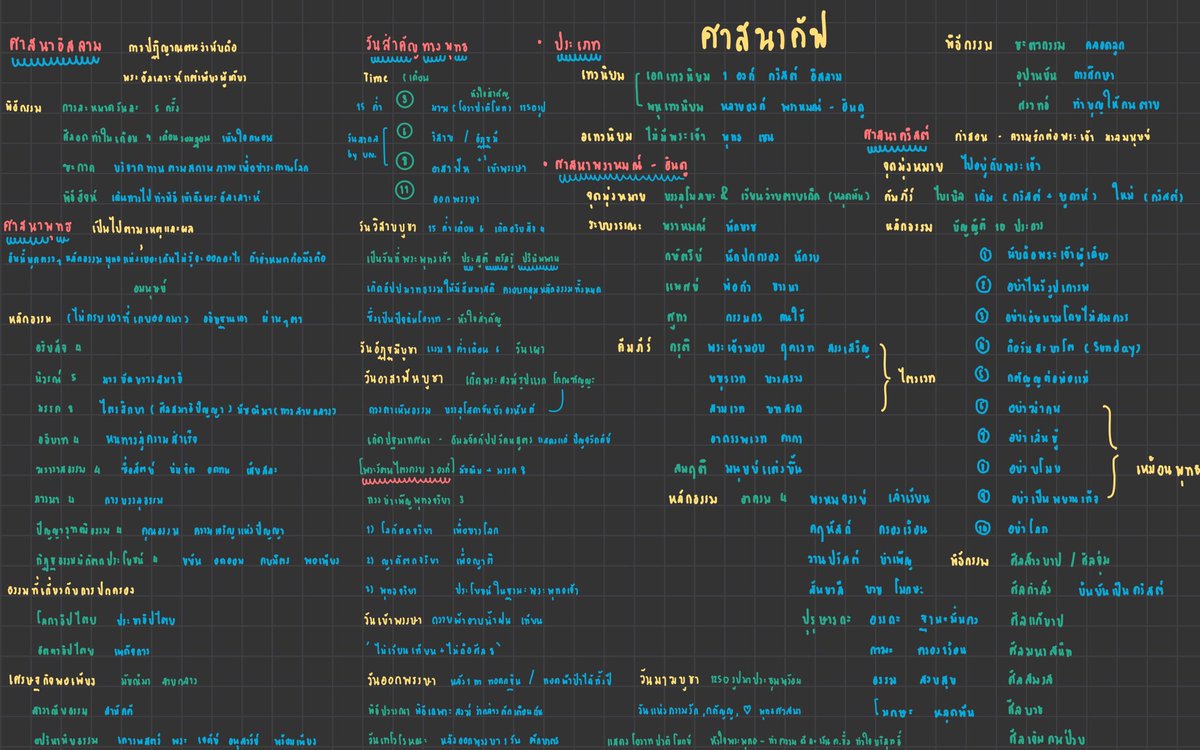Click the text "ศีลแก้บาป"
This screenshot has width=1200, height=750.
pyautogui.click(x=1035, y=621)
